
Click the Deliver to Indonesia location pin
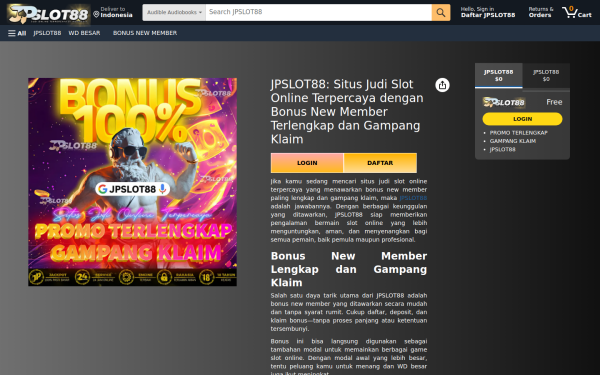click(96, 15)
